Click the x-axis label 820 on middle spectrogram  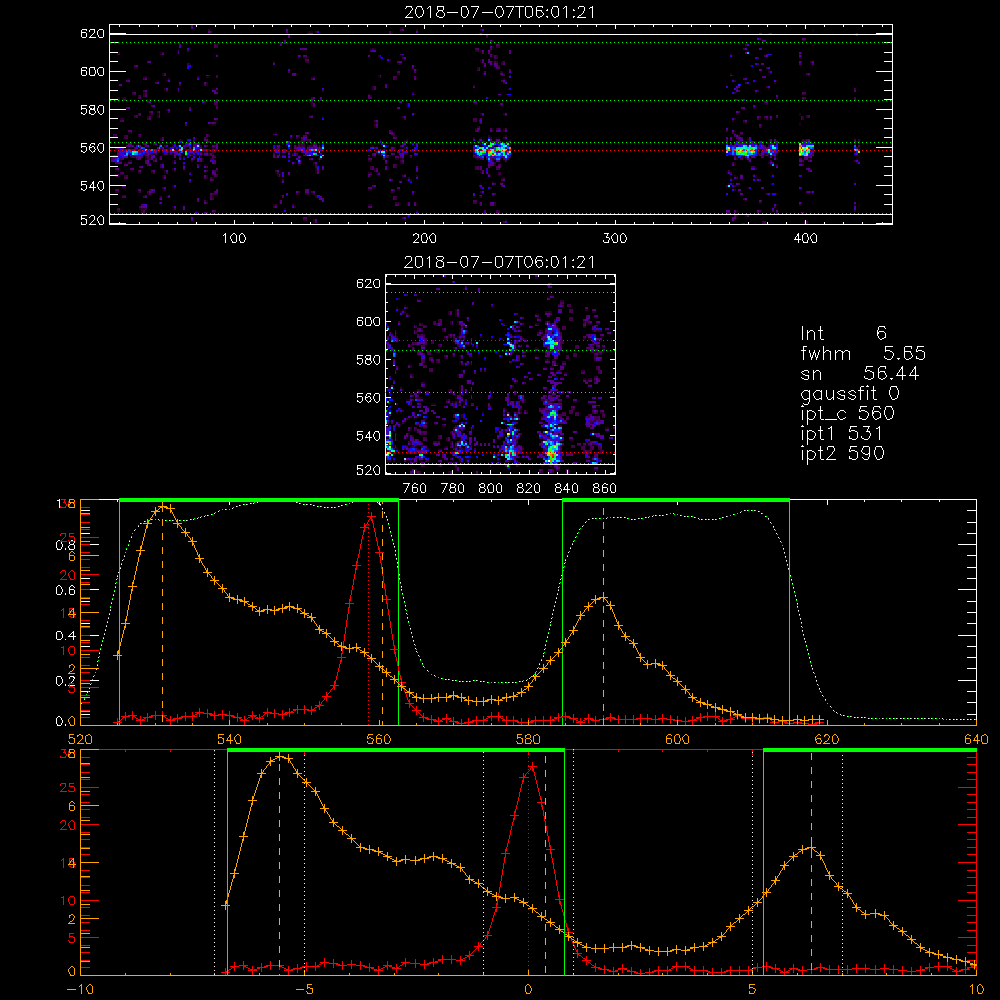pyautogui.click(x=529, y=489)
